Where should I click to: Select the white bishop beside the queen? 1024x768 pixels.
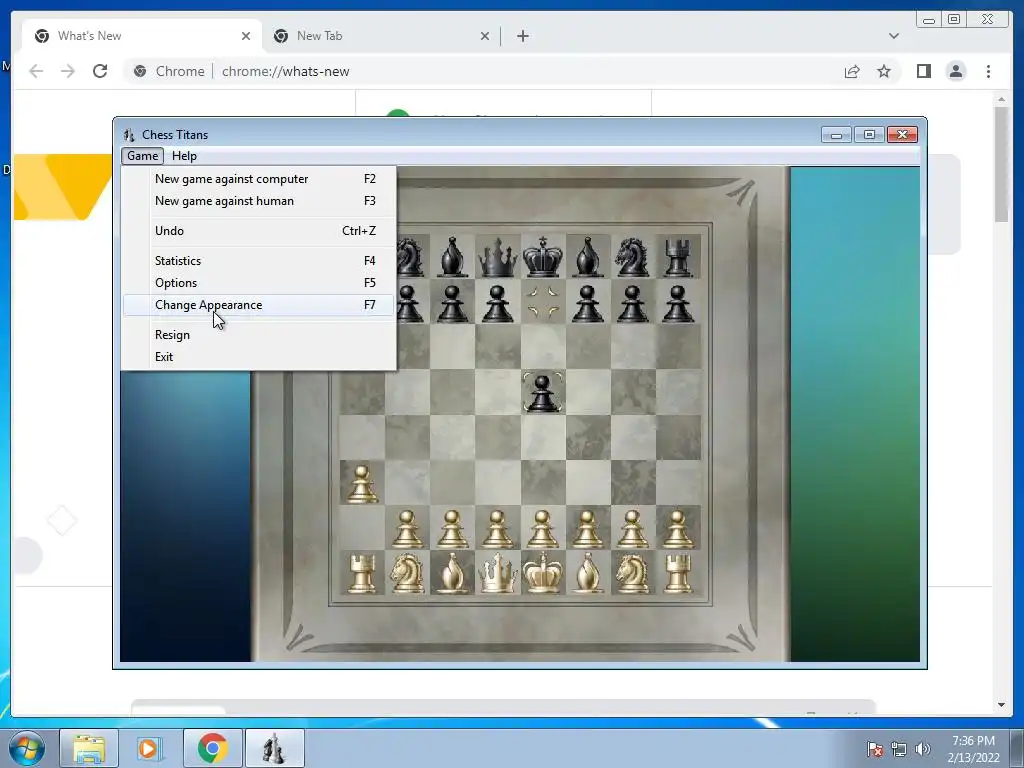[453, 573]
